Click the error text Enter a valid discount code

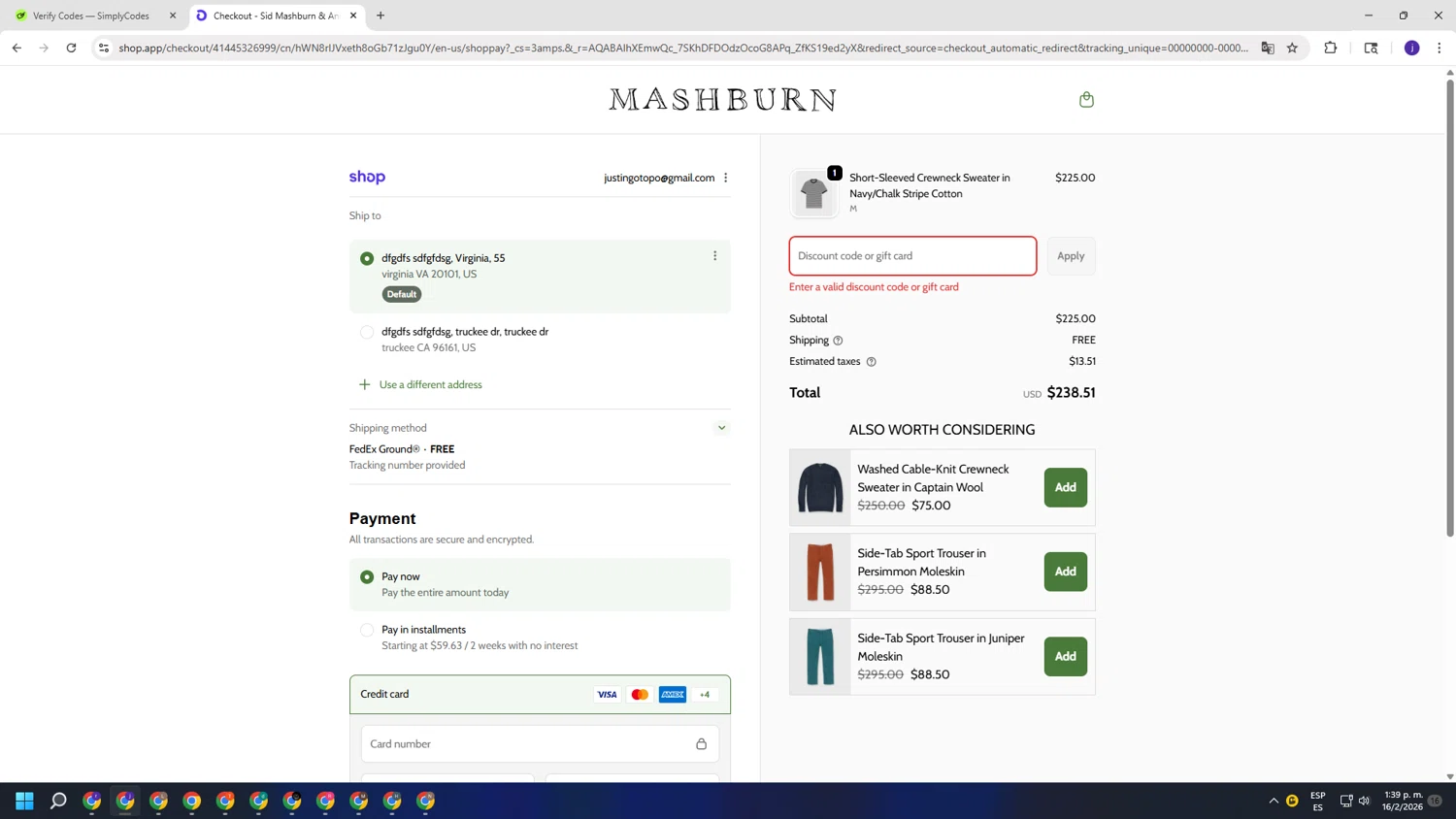(x=874, y=287)
